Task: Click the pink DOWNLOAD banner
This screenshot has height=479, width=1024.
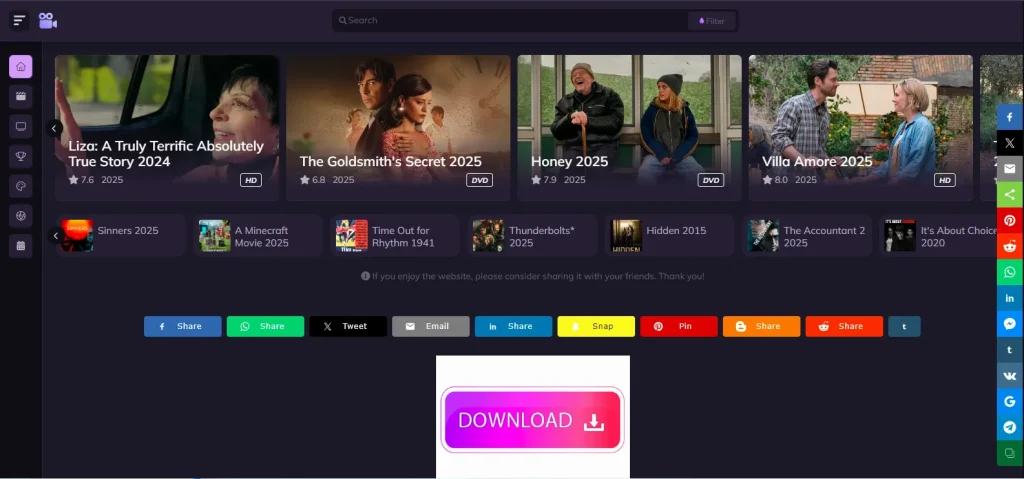Action: tap(532, 420)
